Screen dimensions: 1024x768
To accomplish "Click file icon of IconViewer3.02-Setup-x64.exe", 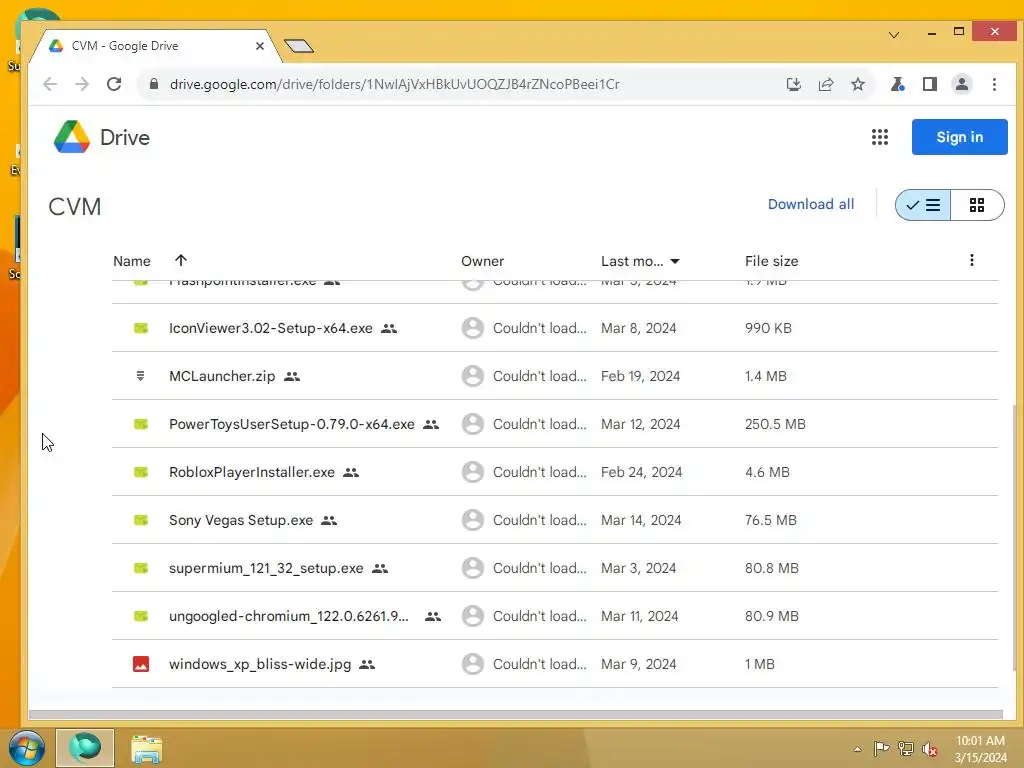I will (x=140, y=328).
